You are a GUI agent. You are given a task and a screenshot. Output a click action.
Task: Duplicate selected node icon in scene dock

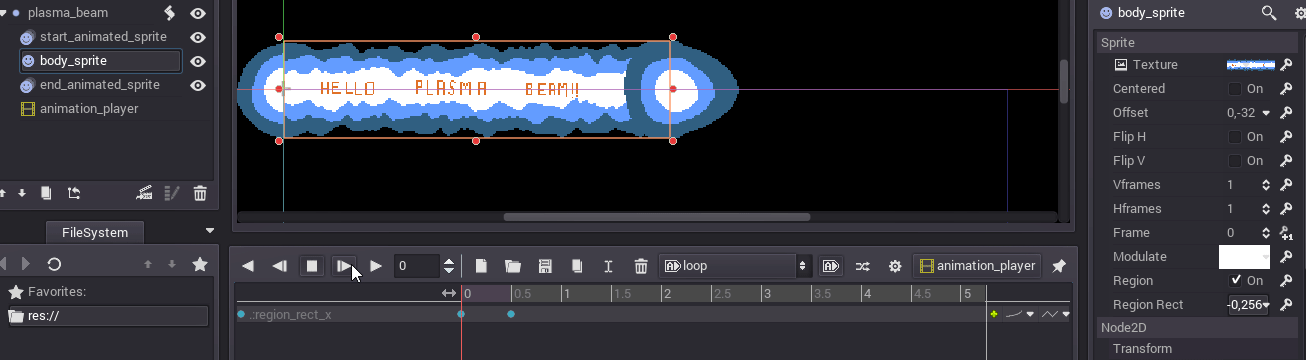(46, 193)
